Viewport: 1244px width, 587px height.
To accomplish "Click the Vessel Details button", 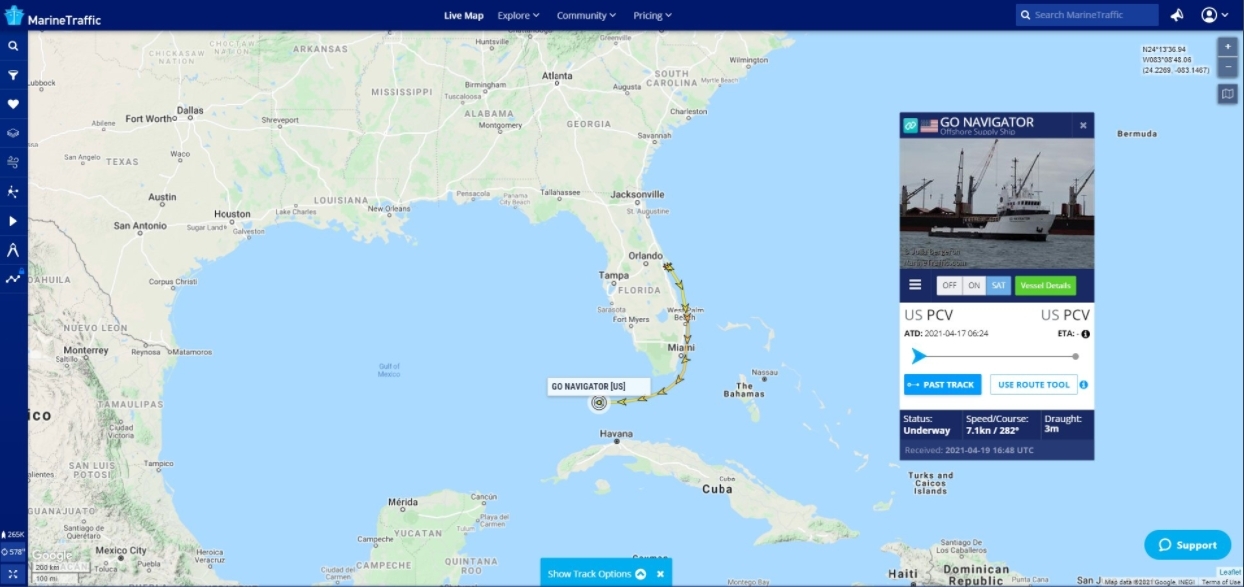I will tap(1046, 285).
